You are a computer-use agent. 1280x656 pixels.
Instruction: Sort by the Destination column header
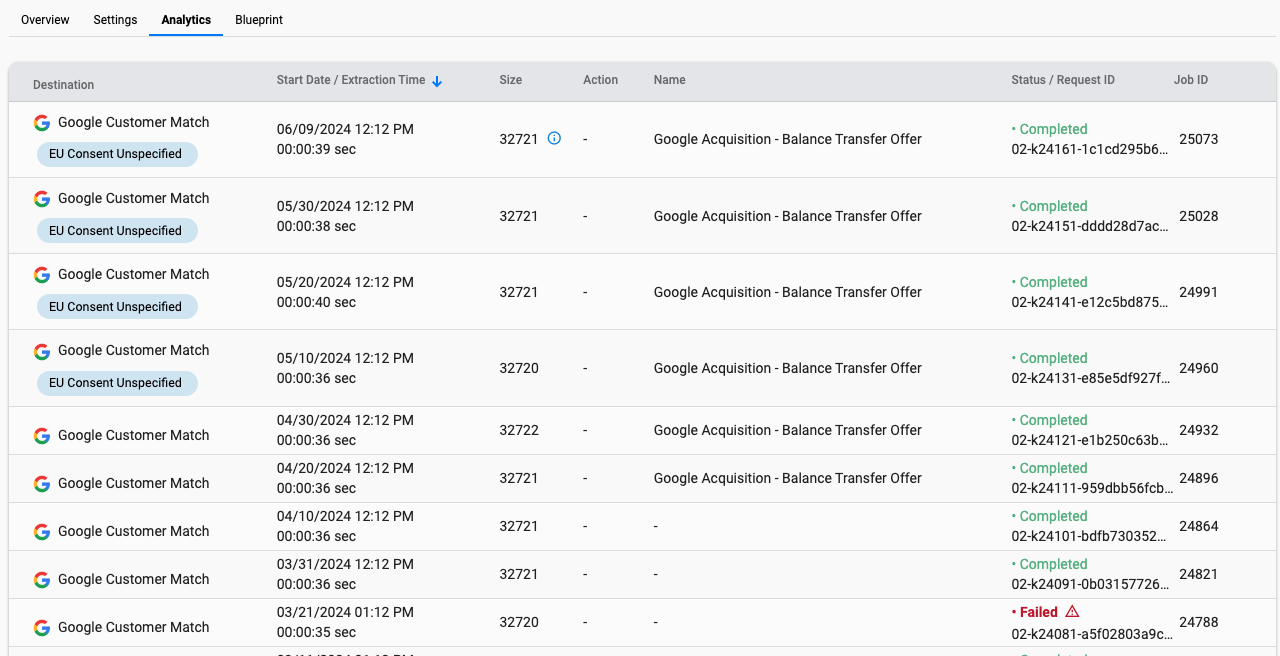tap(63, 85)
